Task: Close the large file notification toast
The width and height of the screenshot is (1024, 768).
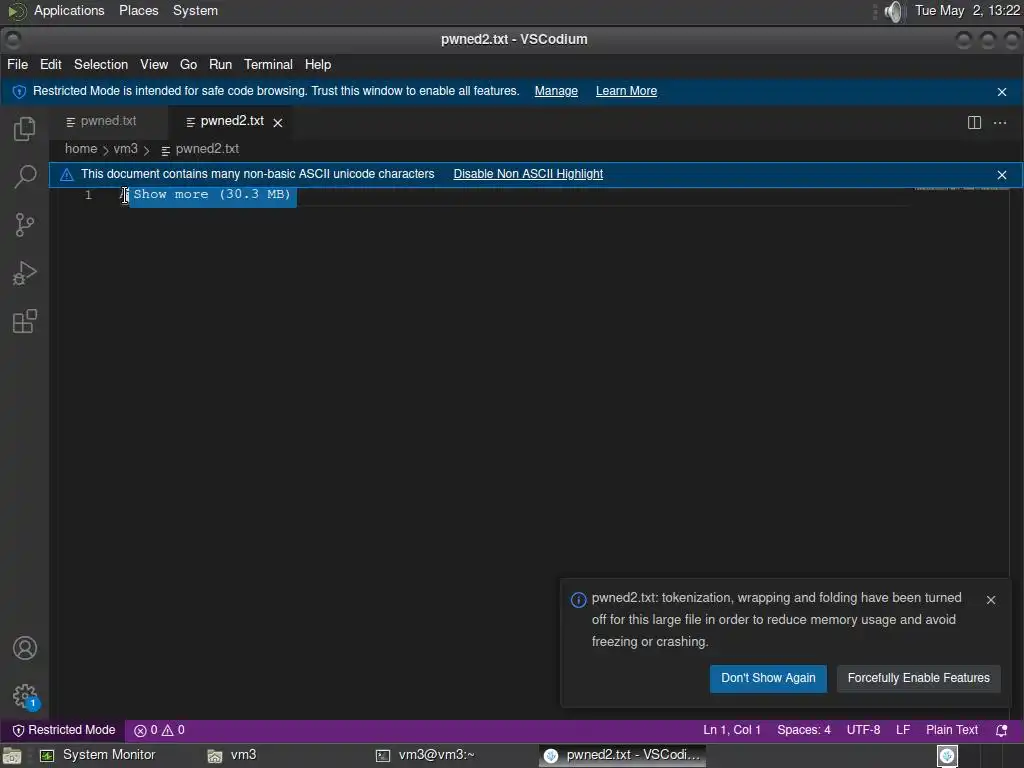Action: 991,600
